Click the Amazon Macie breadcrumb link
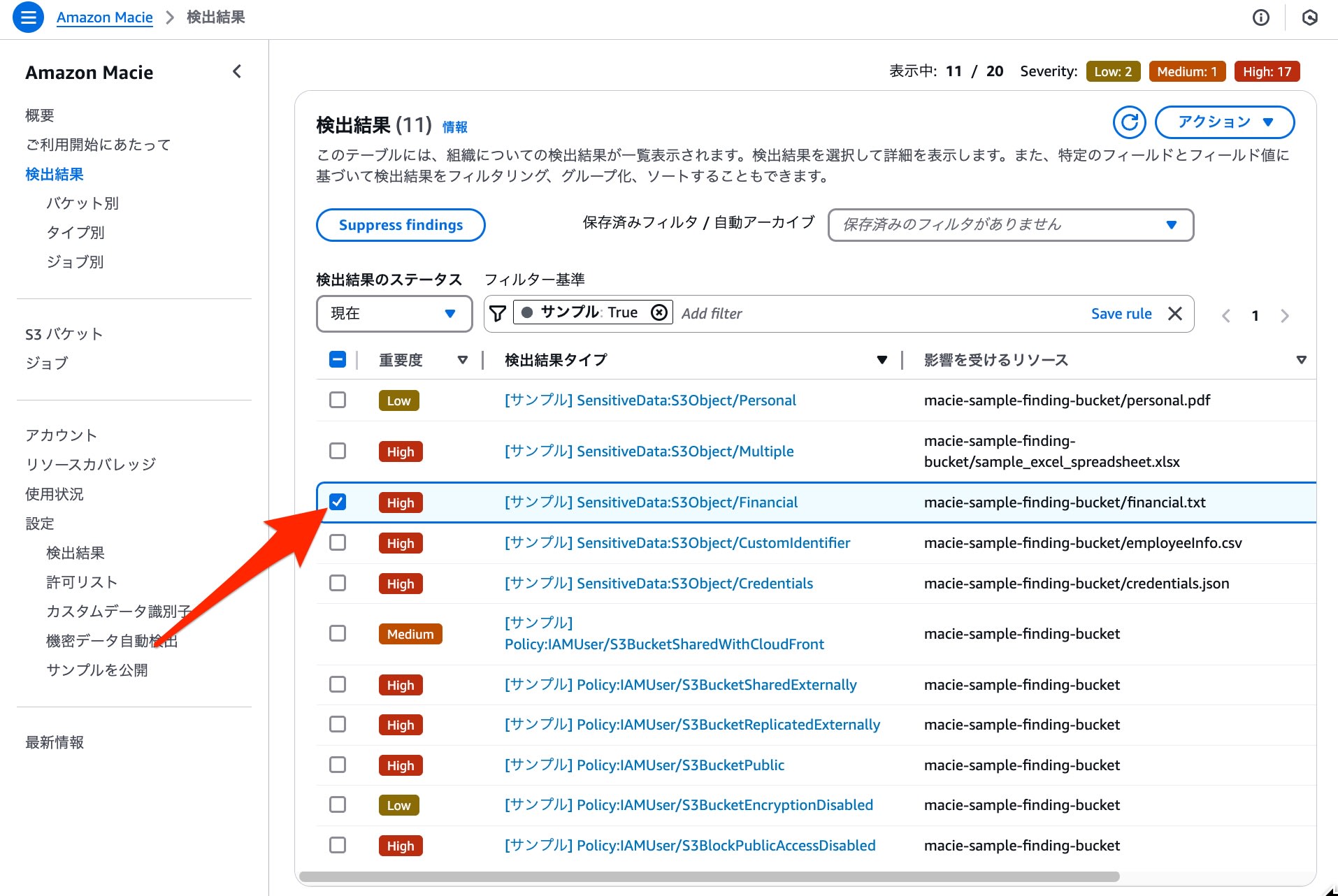Screen dimensions: 1338x896 coord(105,17)
